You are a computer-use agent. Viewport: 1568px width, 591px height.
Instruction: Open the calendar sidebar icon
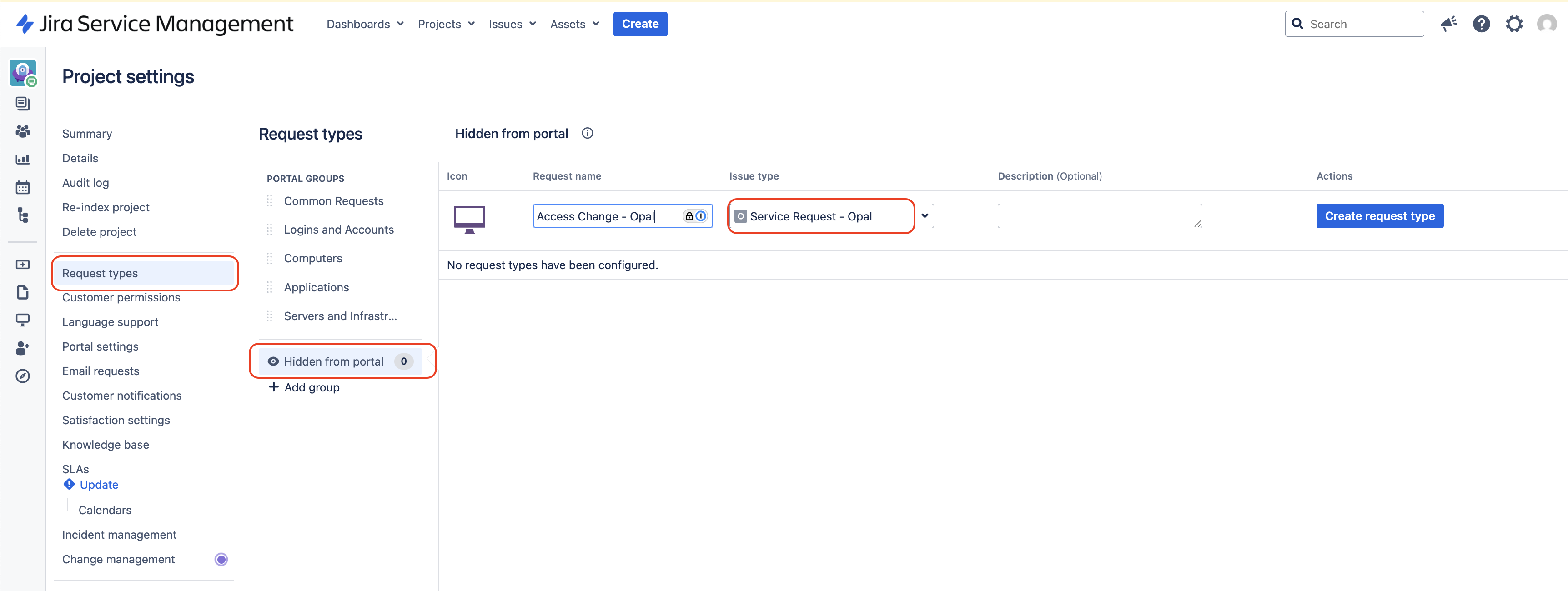[23, 187]
